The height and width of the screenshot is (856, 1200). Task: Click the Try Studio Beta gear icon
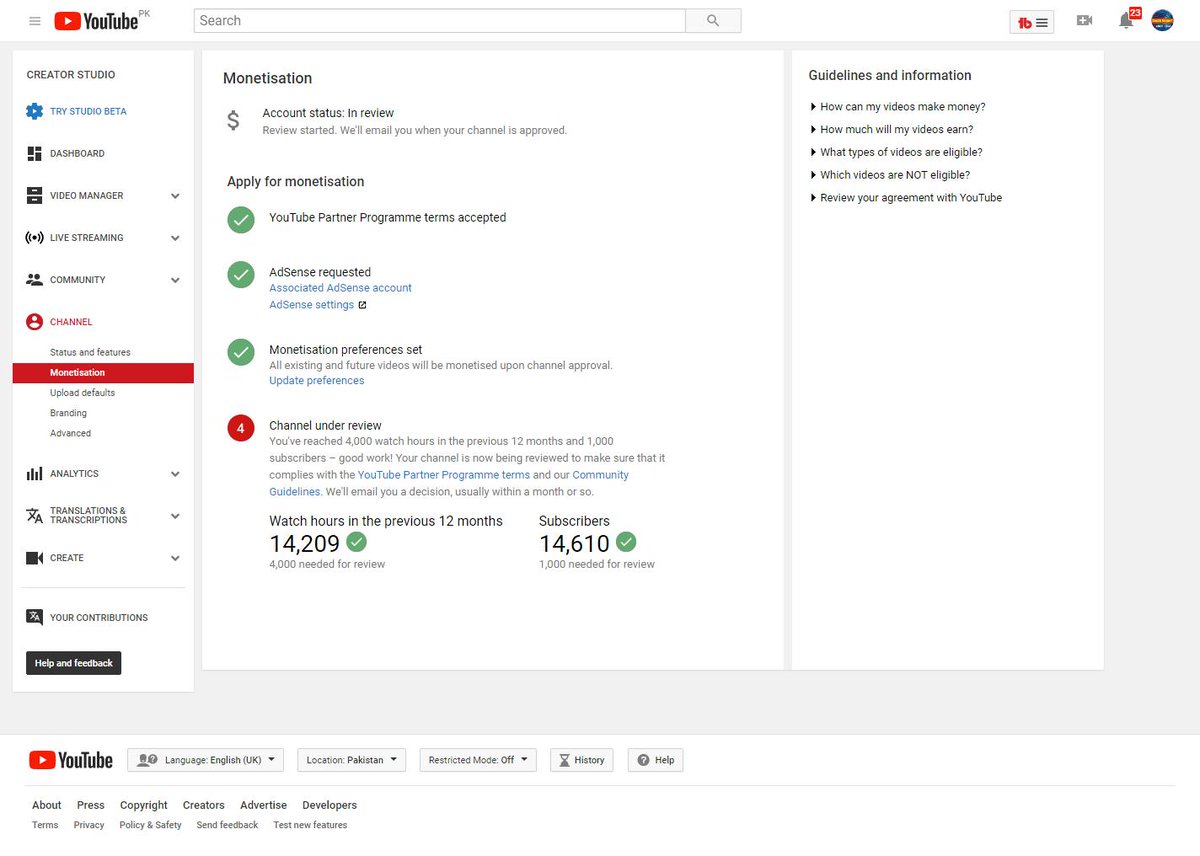[35, 111]
